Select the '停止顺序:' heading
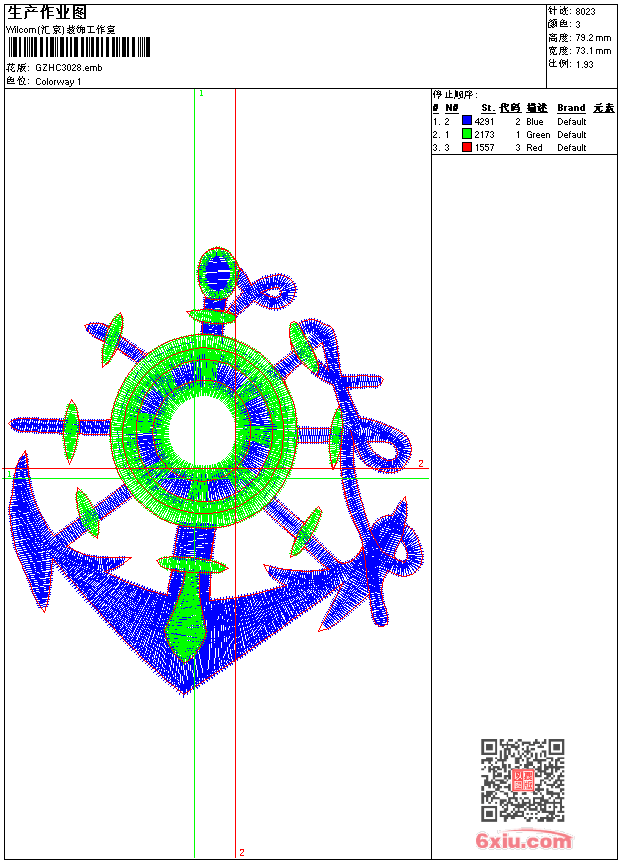The width and height of the screenshot is (620, 860). coord(455,95)
